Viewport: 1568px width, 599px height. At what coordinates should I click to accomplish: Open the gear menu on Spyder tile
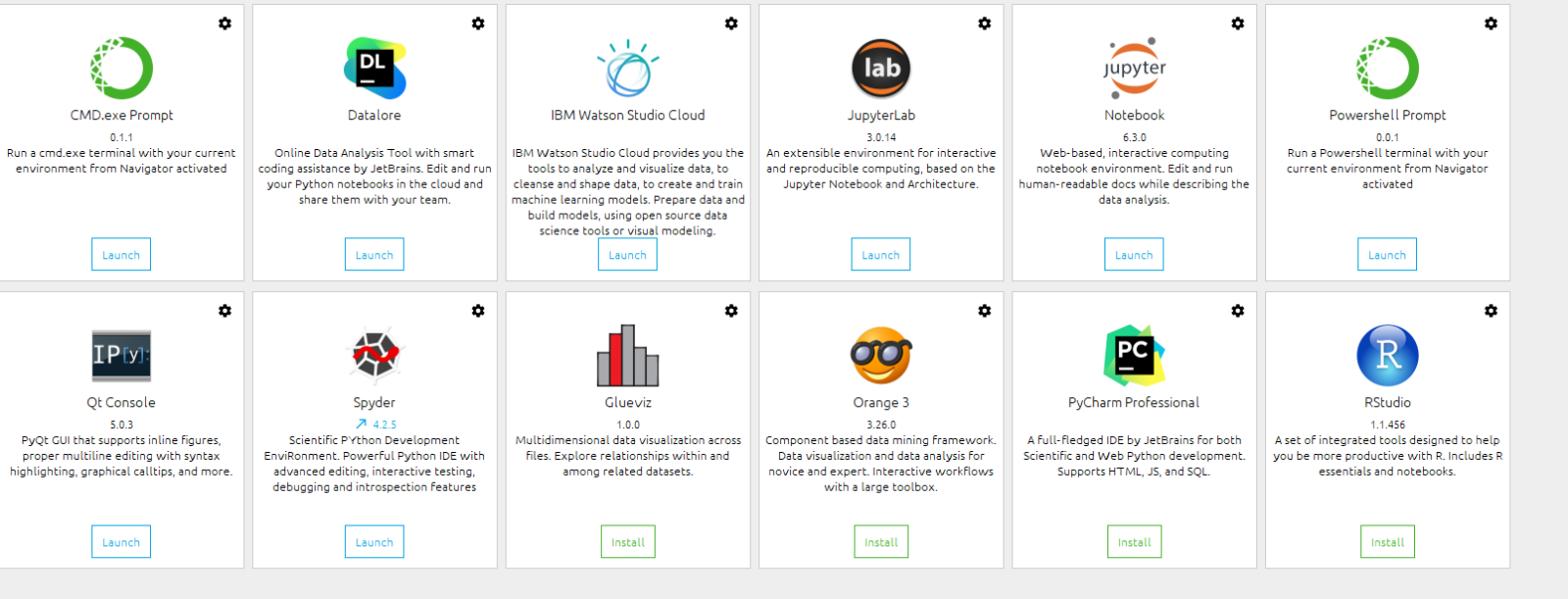click(478, 311)
